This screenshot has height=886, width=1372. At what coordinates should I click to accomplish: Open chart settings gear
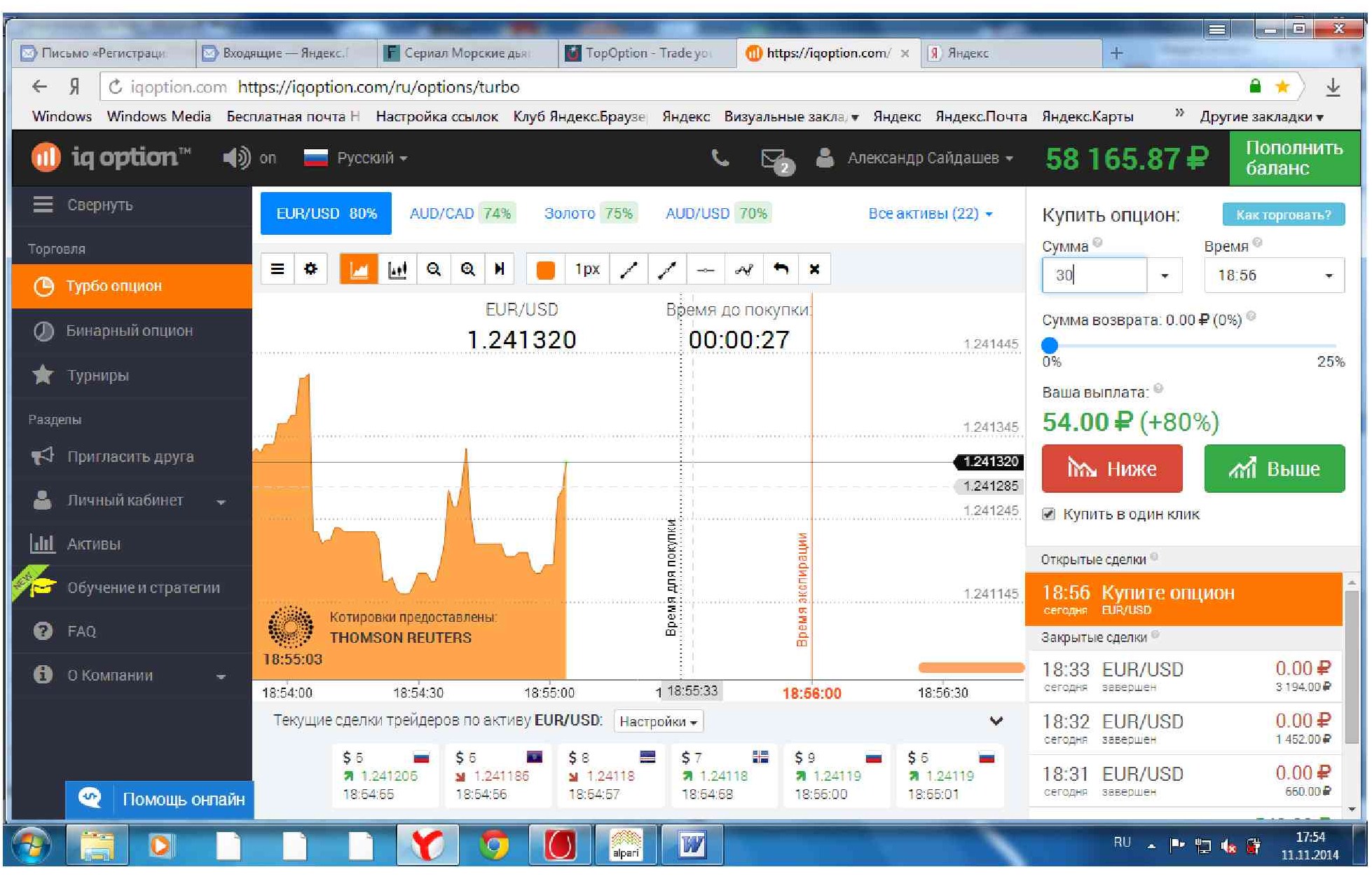pyautogui.click(x=310, y=269)
